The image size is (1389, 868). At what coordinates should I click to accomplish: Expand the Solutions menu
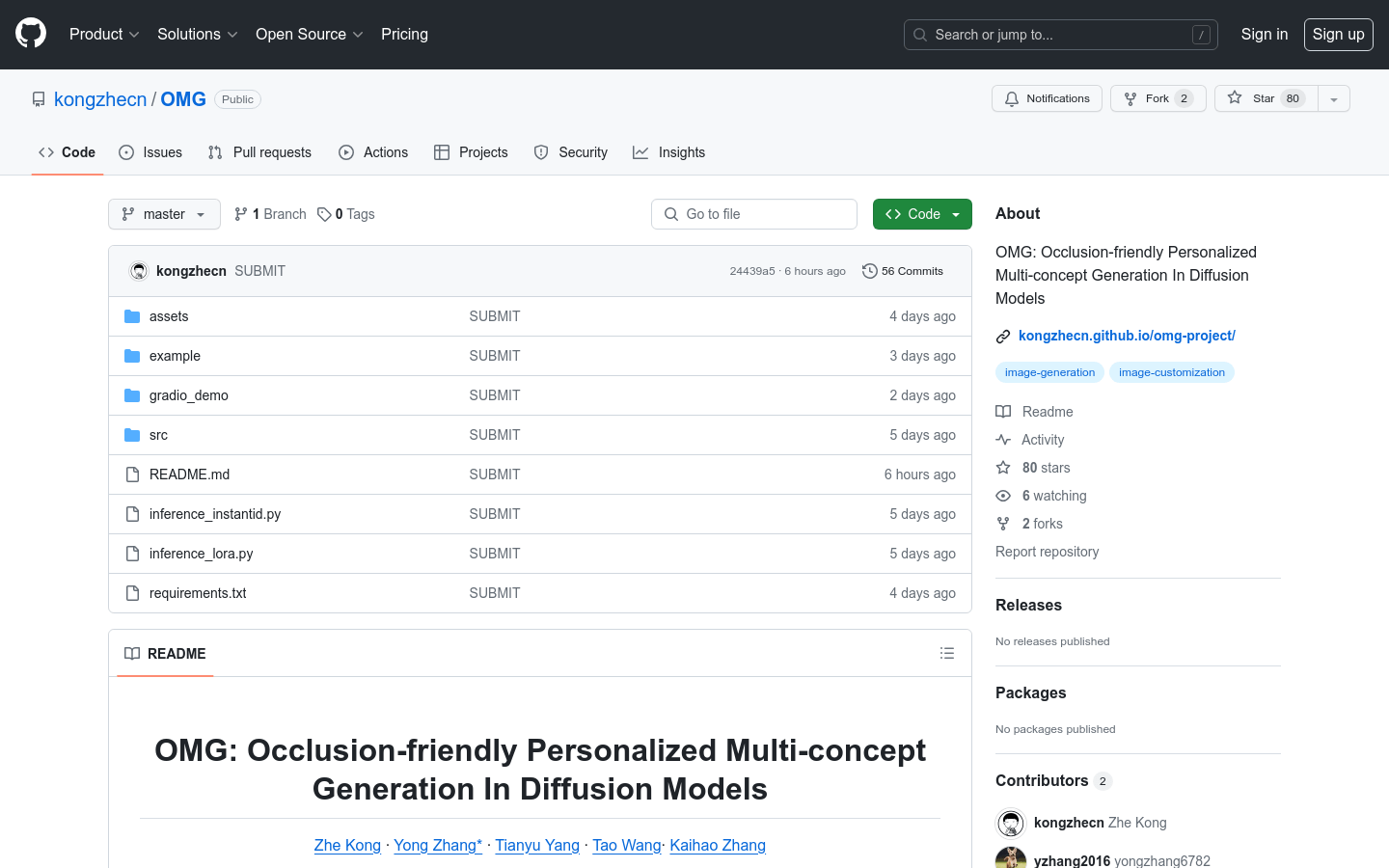197,34
